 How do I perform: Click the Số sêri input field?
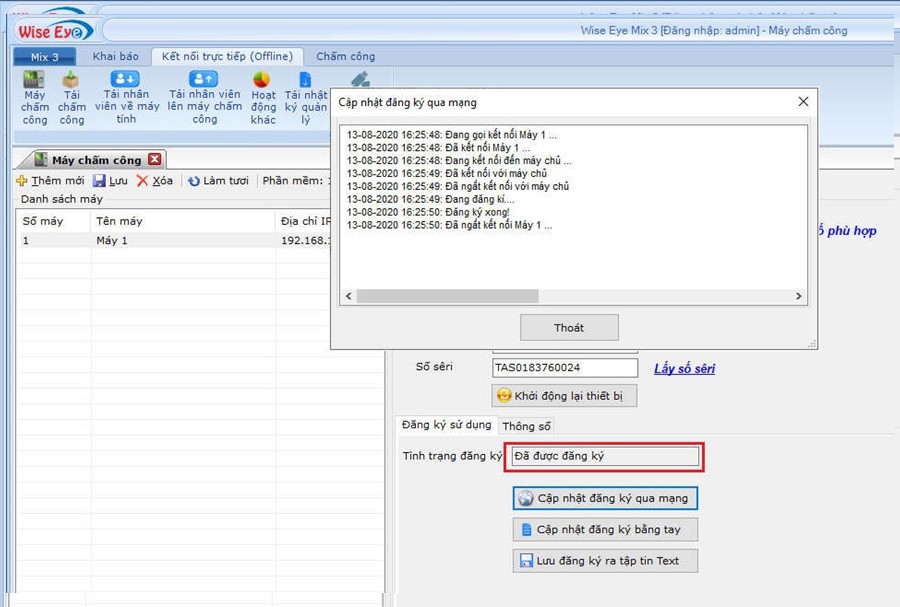click(565, 368)
